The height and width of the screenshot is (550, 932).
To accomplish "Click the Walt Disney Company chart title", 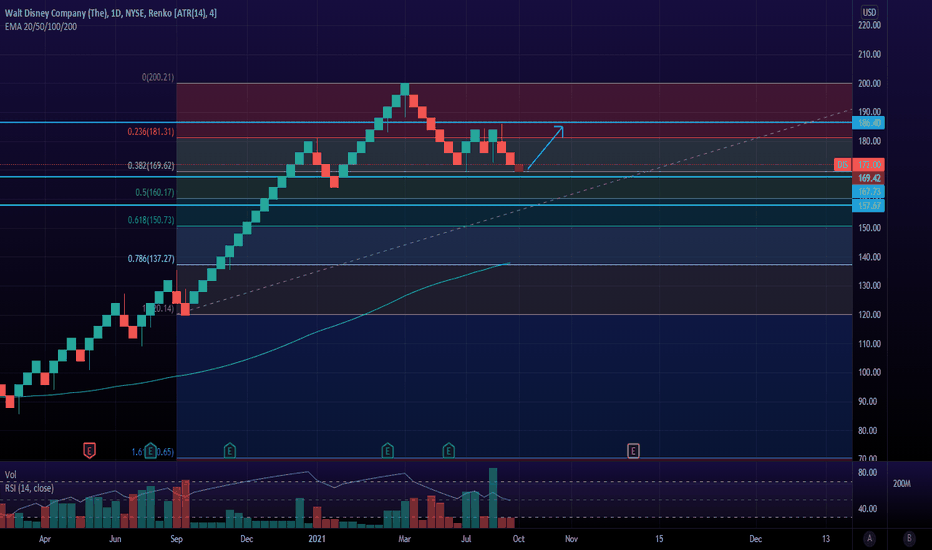I will pyautogui.click(x=111, y=13).
